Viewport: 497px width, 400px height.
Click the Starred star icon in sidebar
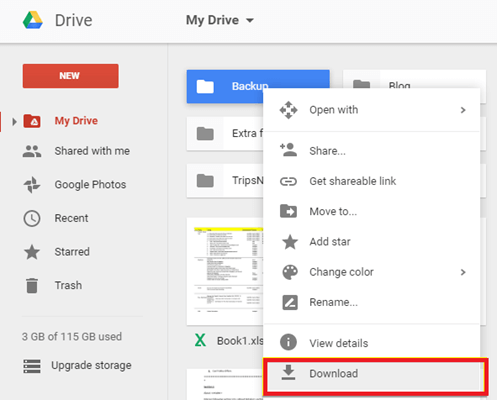(32, 252)
